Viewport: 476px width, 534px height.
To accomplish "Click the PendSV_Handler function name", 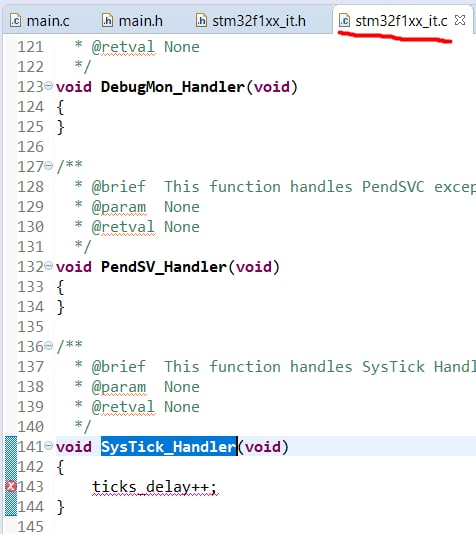I will [164, 267].
